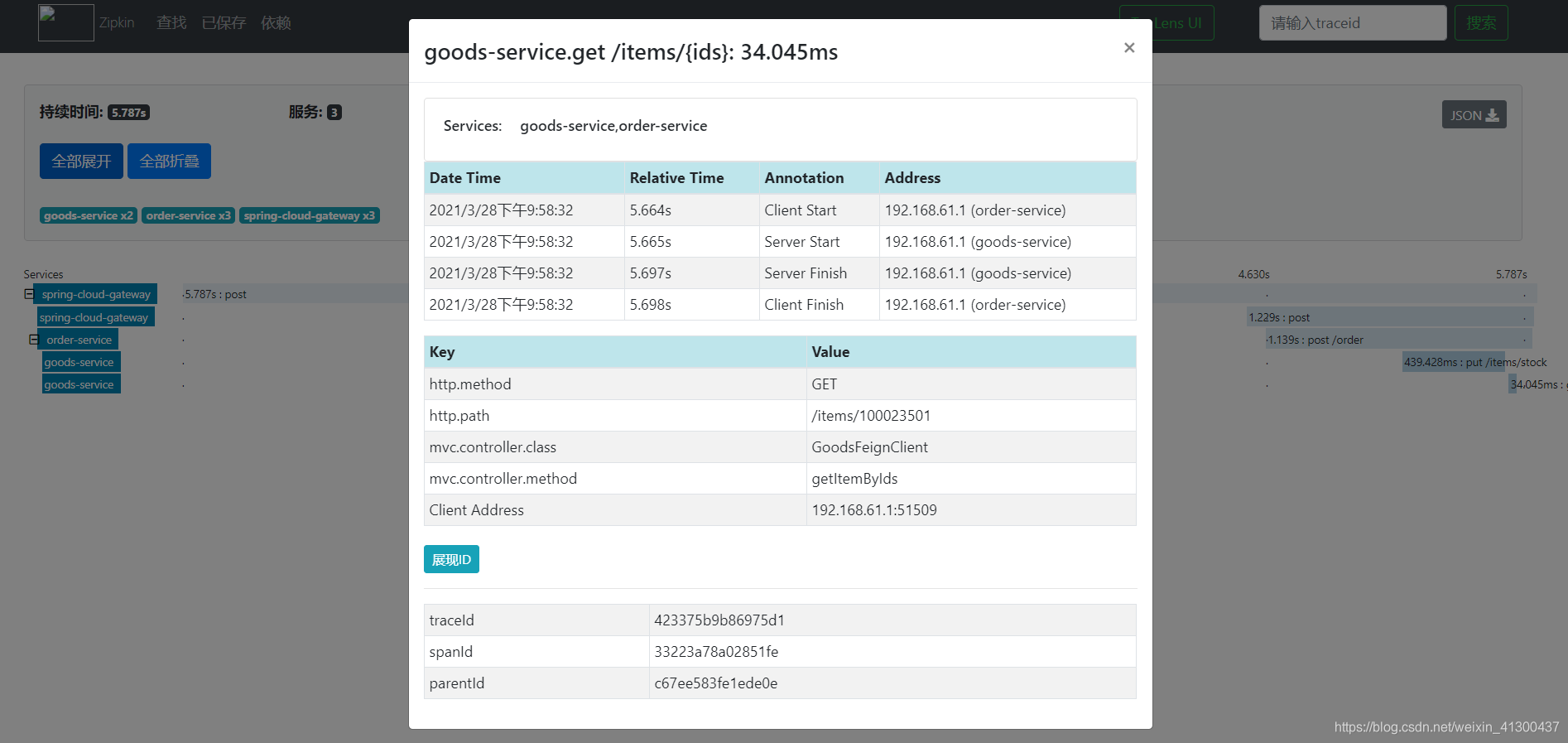Viewport: 1568px width, 743px height.
Task: Click the Date Time column header
Action: coord(524,178)
